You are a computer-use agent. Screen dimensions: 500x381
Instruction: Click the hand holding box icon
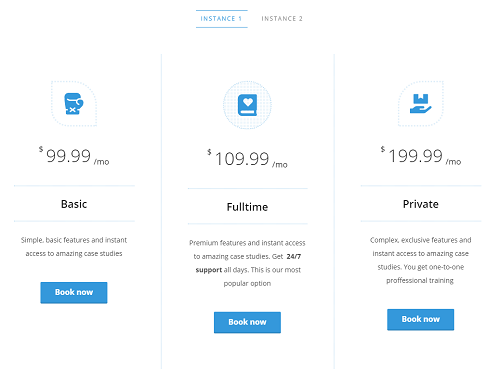point(421,104)
